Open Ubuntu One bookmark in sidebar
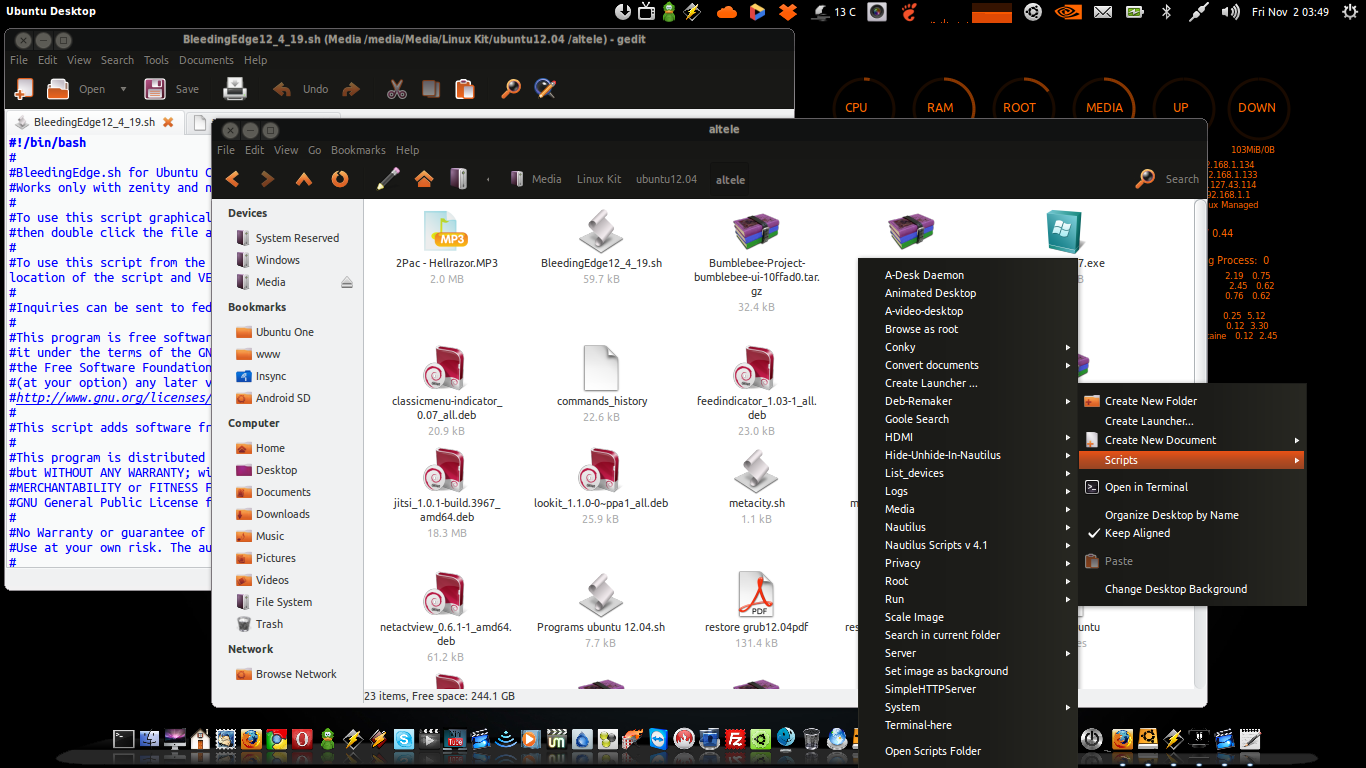This screenshot has width=1366, height=768. point(274,332)
